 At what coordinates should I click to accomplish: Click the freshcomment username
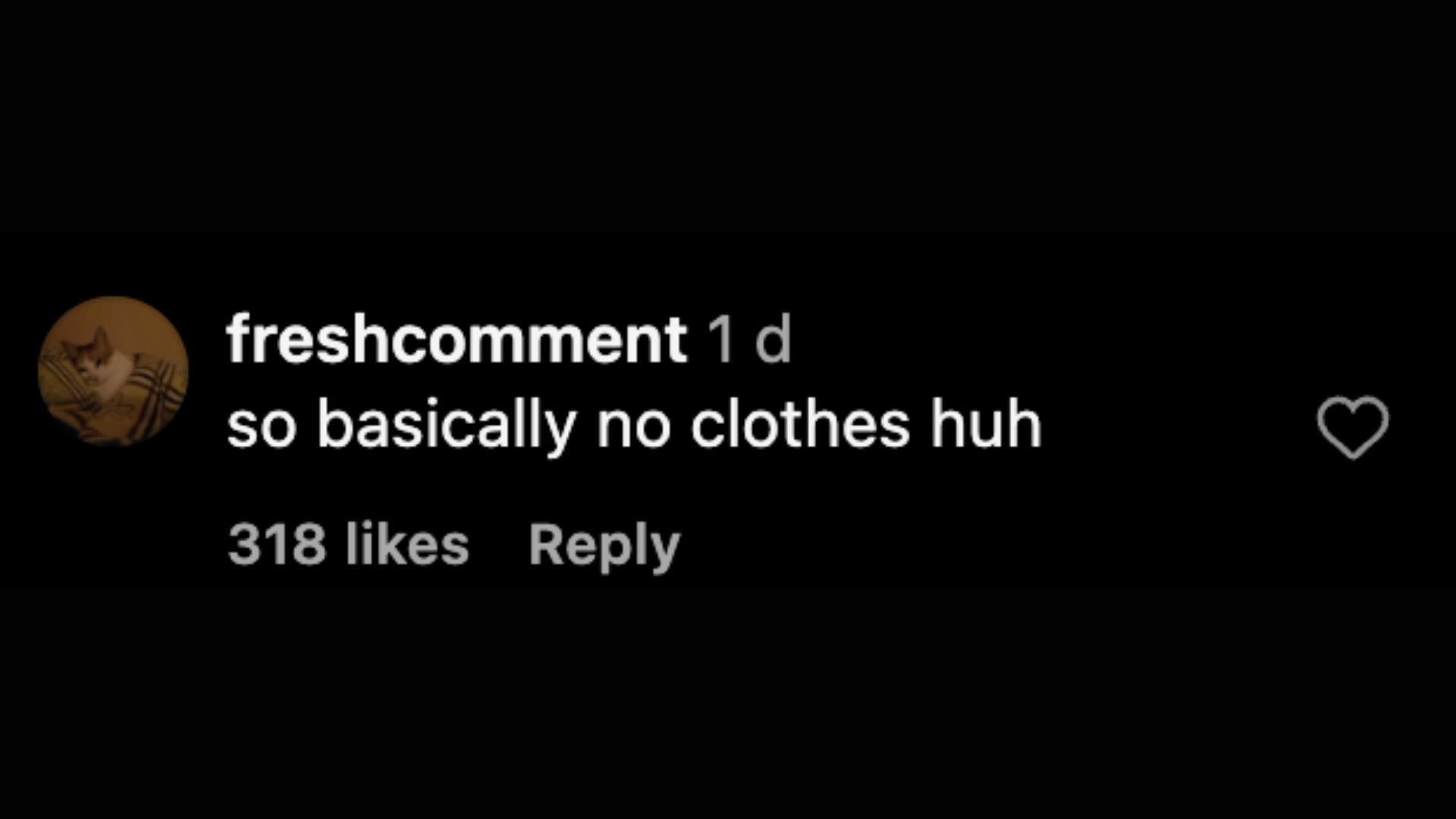(x=457, y=341)
